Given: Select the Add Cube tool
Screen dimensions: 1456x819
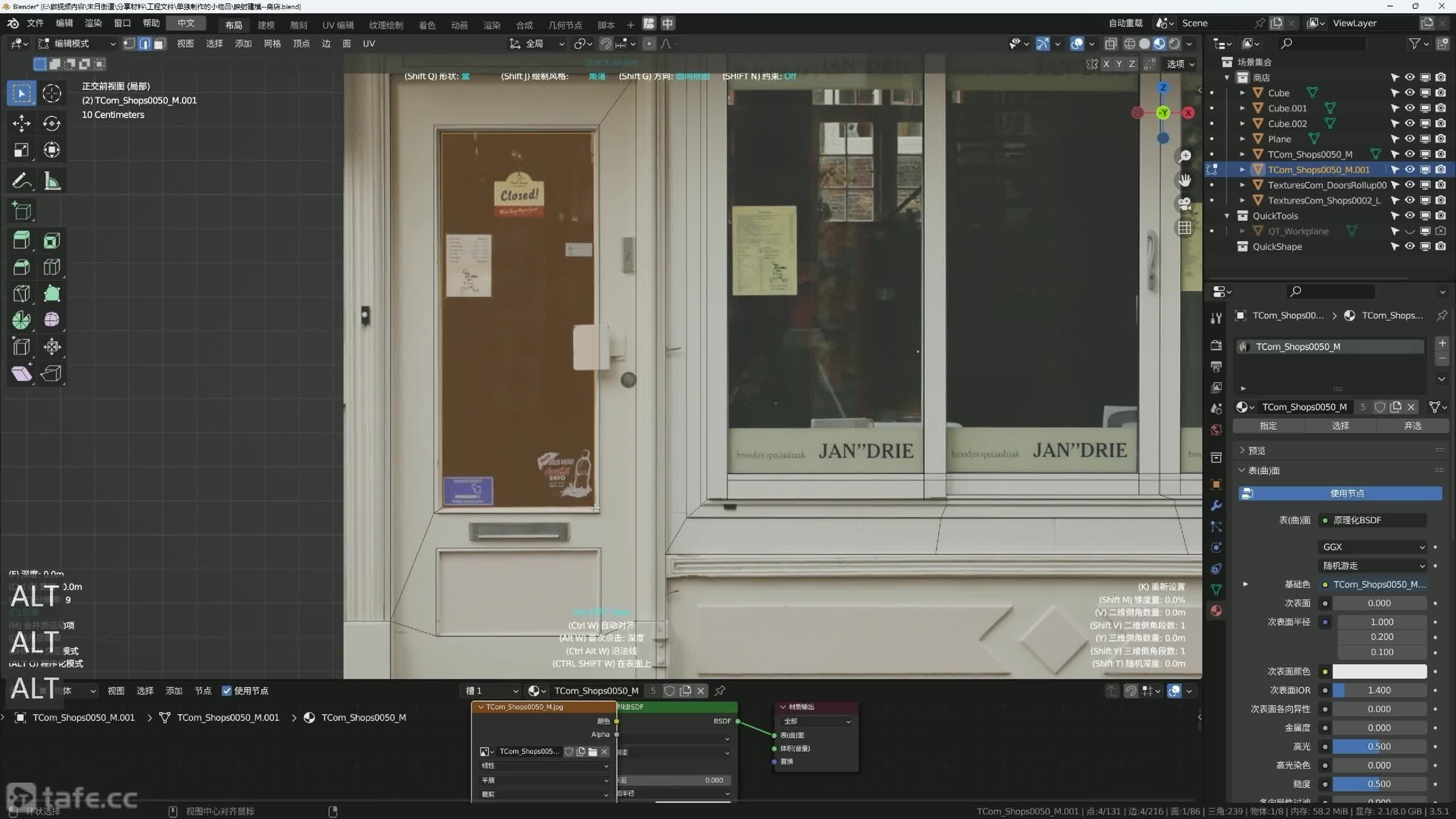Looking at the screenshot, I should (x=22, y=211).
